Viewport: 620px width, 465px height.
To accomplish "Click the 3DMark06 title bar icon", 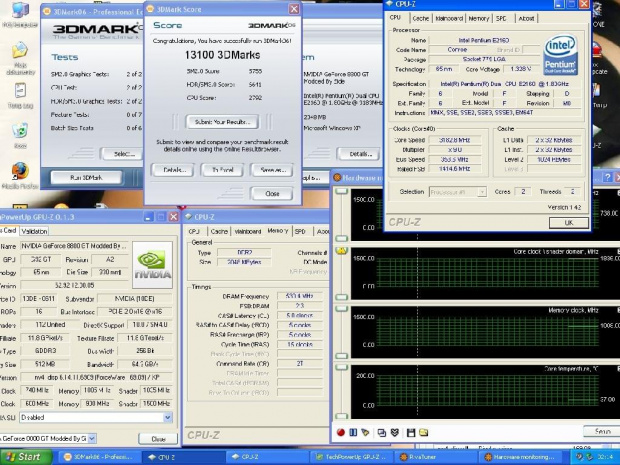I will tap(47, 11).
